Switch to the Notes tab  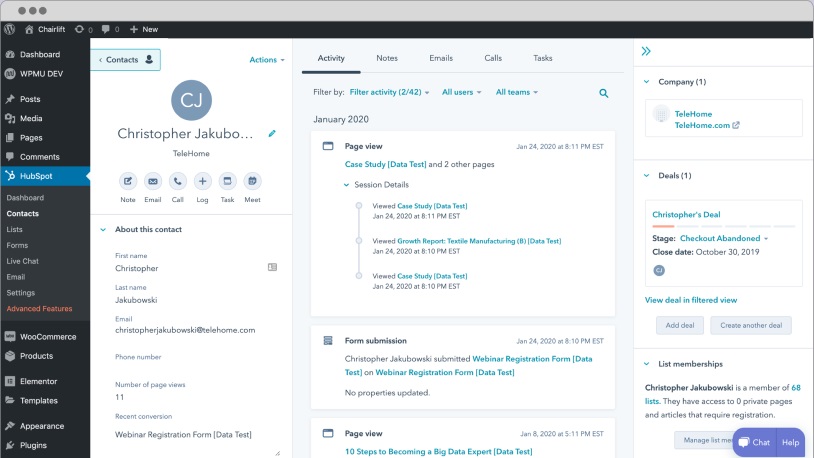click(x=387, y=58)
